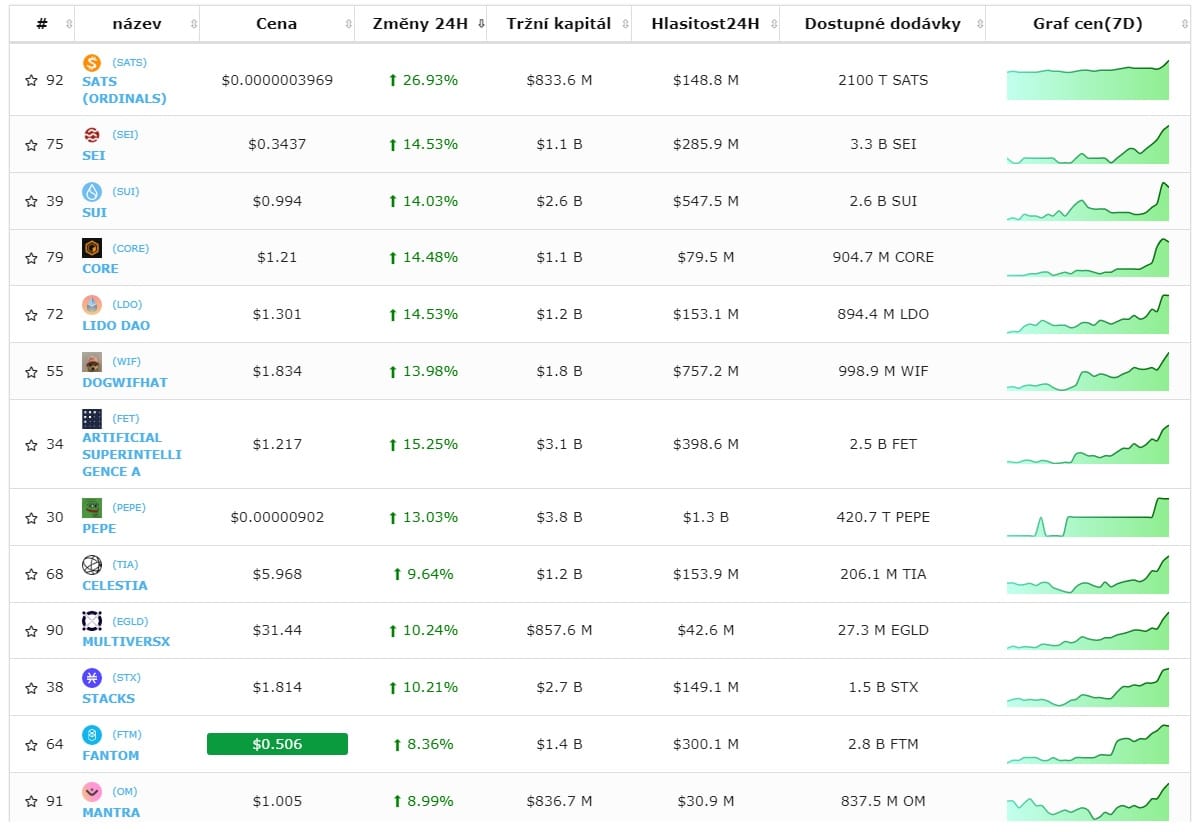Click the Mantra OM logo icon
Viewport: 1192px width, 832px height.
coord(92,792)
